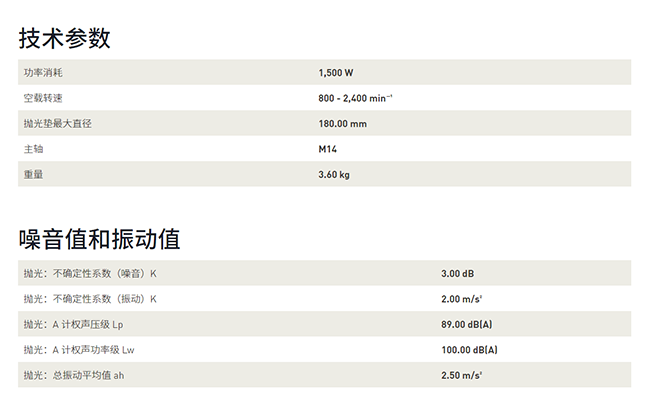Screen dimensions: 650x402
Task: Click the 2.00 m/s² value
Action: [462, 298]
